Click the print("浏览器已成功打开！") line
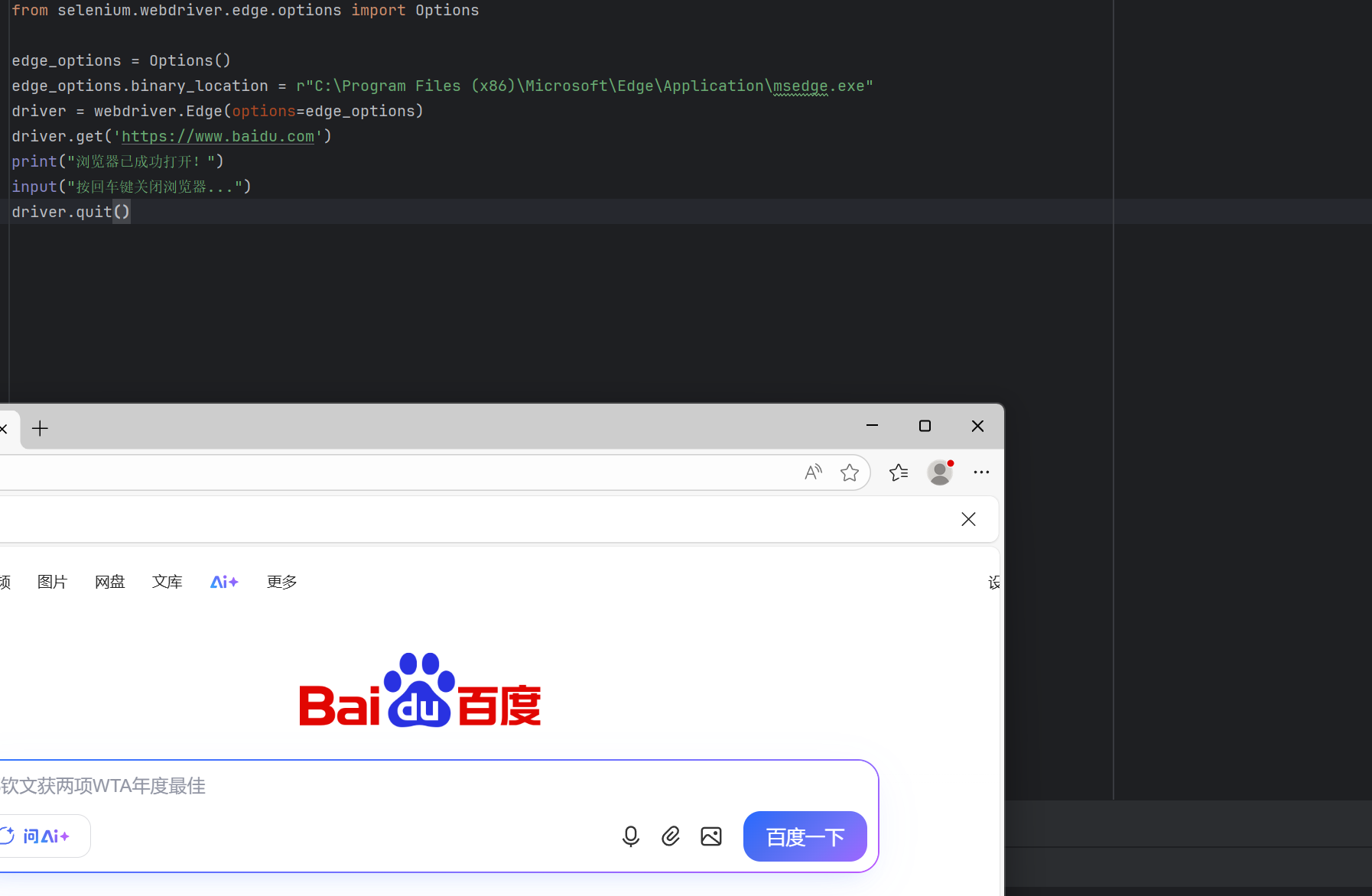This screenshot has width=1372, height=896. click(118, 161)
